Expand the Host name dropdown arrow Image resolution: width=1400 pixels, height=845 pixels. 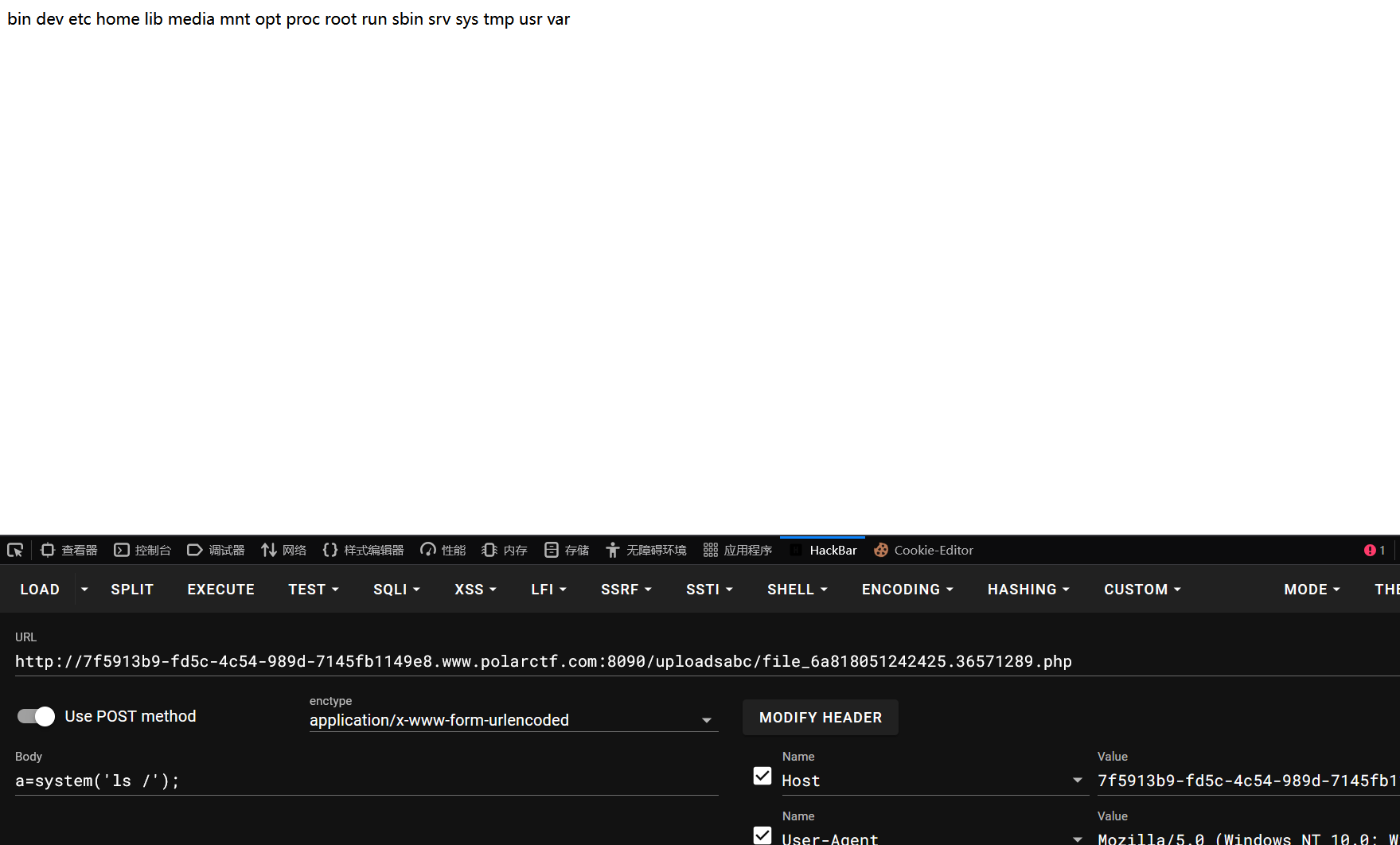coord(1078,781)
